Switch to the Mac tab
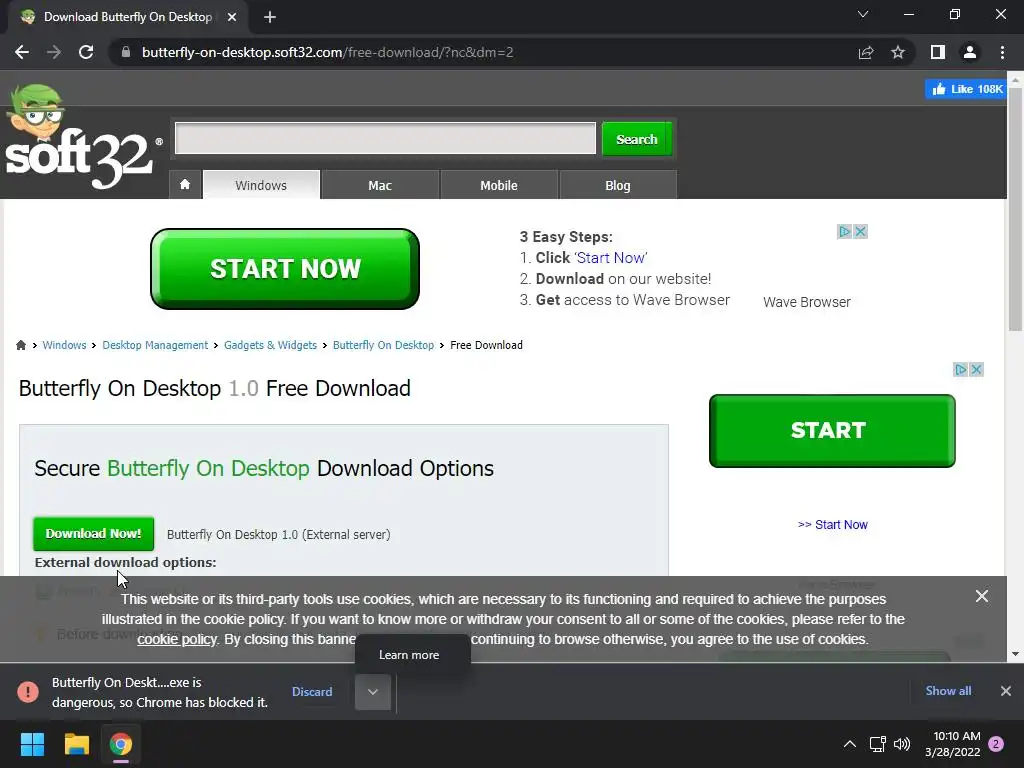 click(380, 185)
